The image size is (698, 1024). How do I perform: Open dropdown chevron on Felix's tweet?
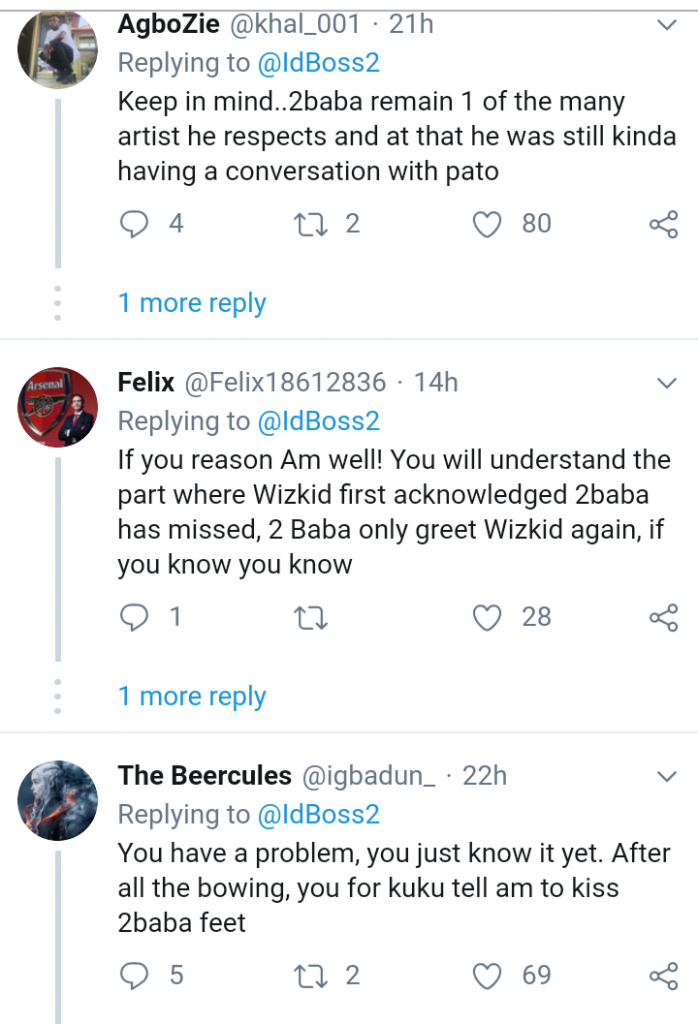666,383
